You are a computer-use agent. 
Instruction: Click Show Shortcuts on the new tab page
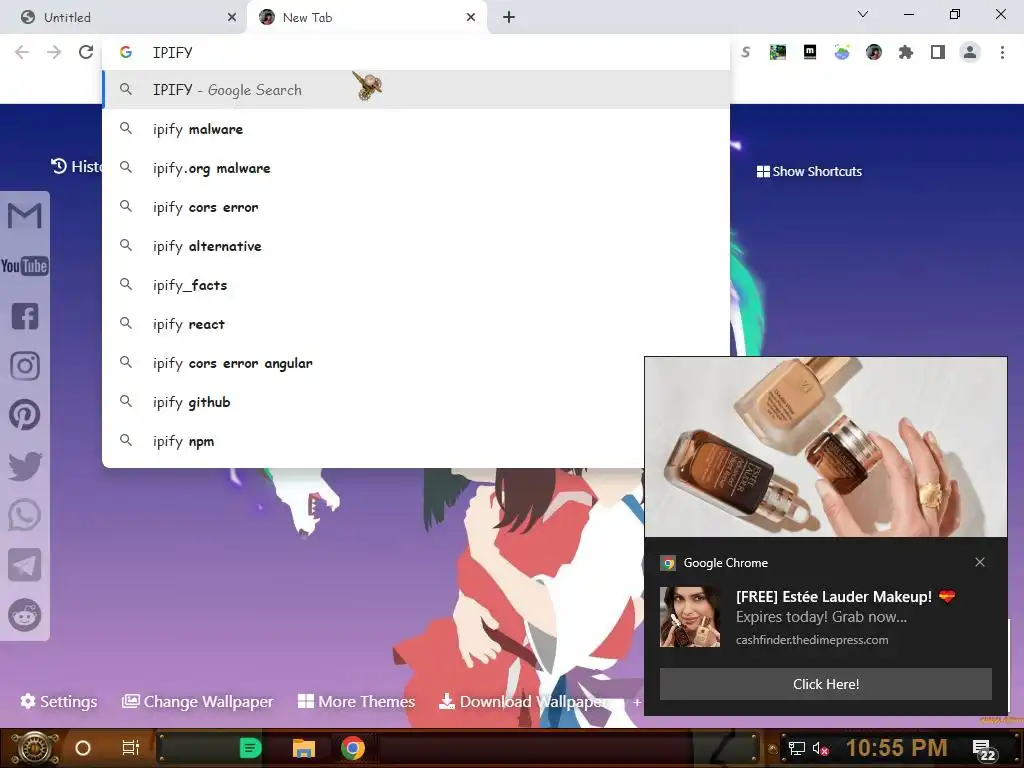pyautogui.click(x=809, y=171)
